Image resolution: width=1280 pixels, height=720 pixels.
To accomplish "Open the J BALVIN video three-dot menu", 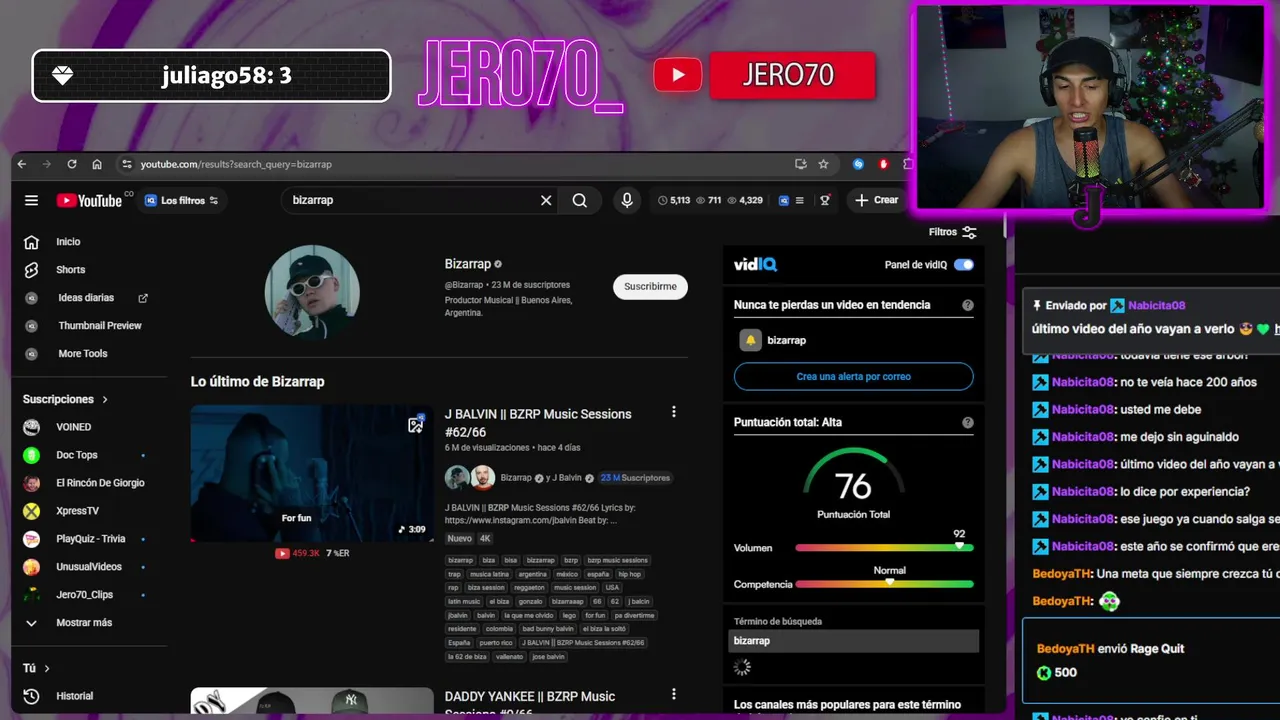I will tap(673, 412).
